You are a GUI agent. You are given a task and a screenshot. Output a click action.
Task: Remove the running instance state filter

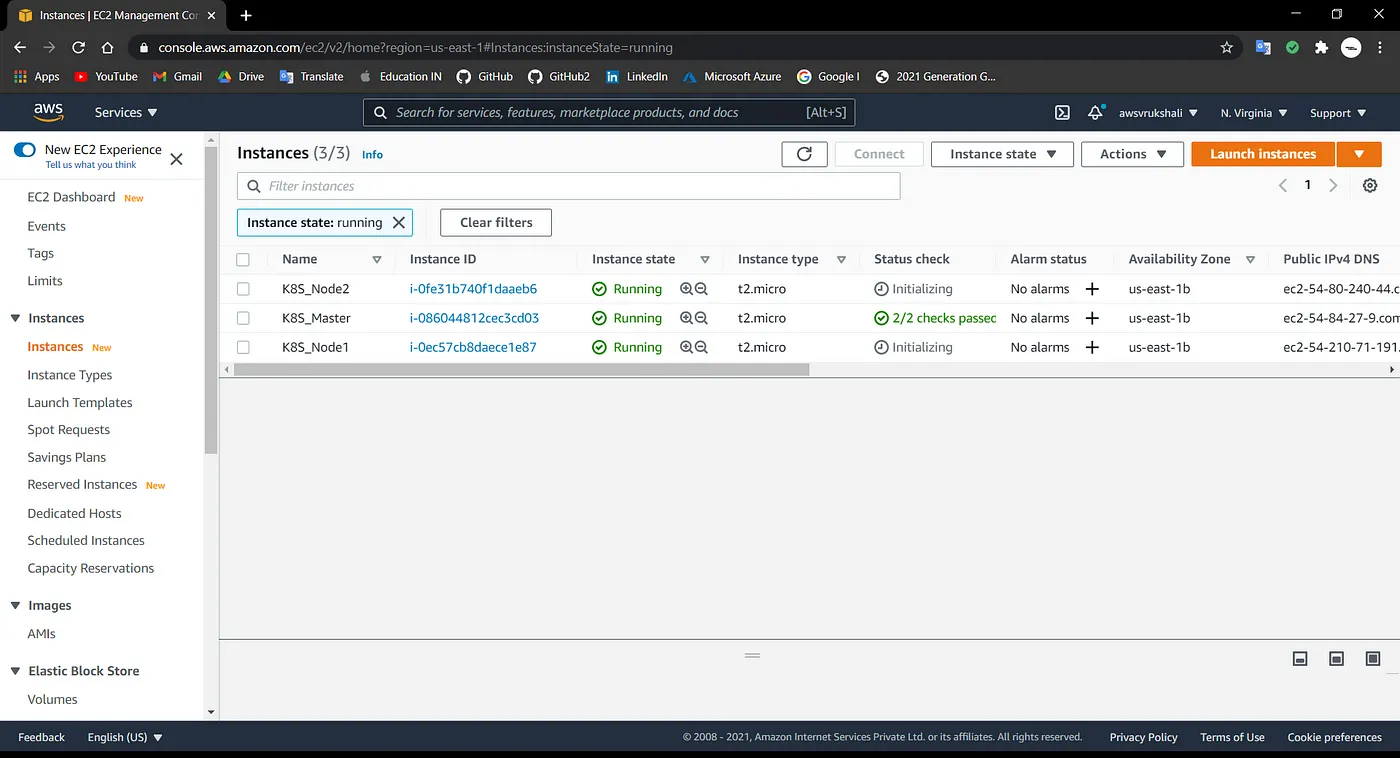pyautogui.click(x=398, y=223)
